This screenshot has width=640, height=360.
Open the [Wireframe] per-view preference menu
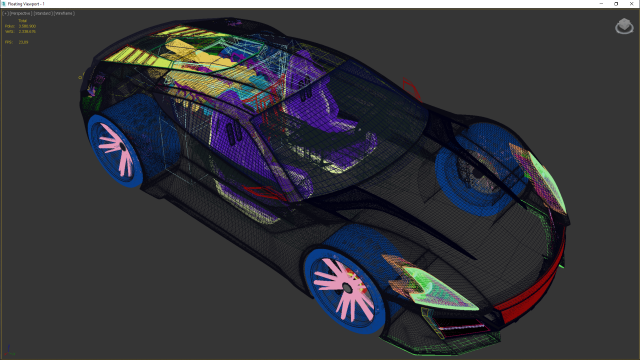click(64, 13)
